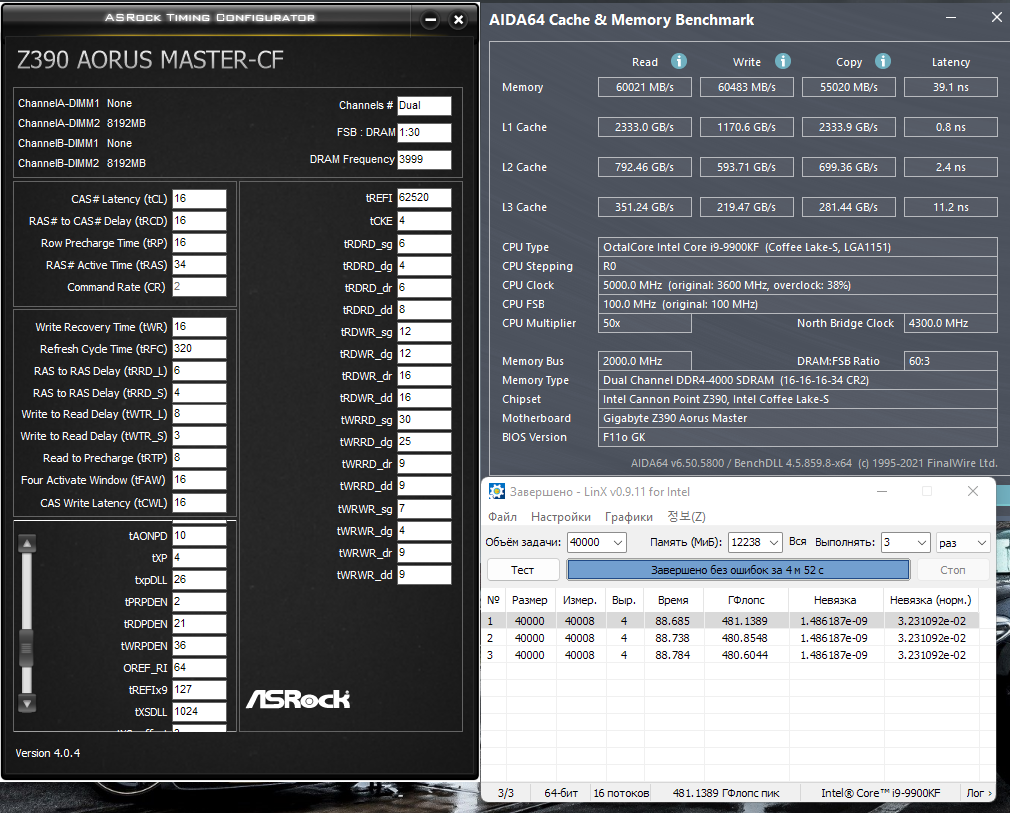Open the Настройки menu in LinX
Image resolution: width=1010 pixels, height=813 pixels.
[x=560, y=517]
